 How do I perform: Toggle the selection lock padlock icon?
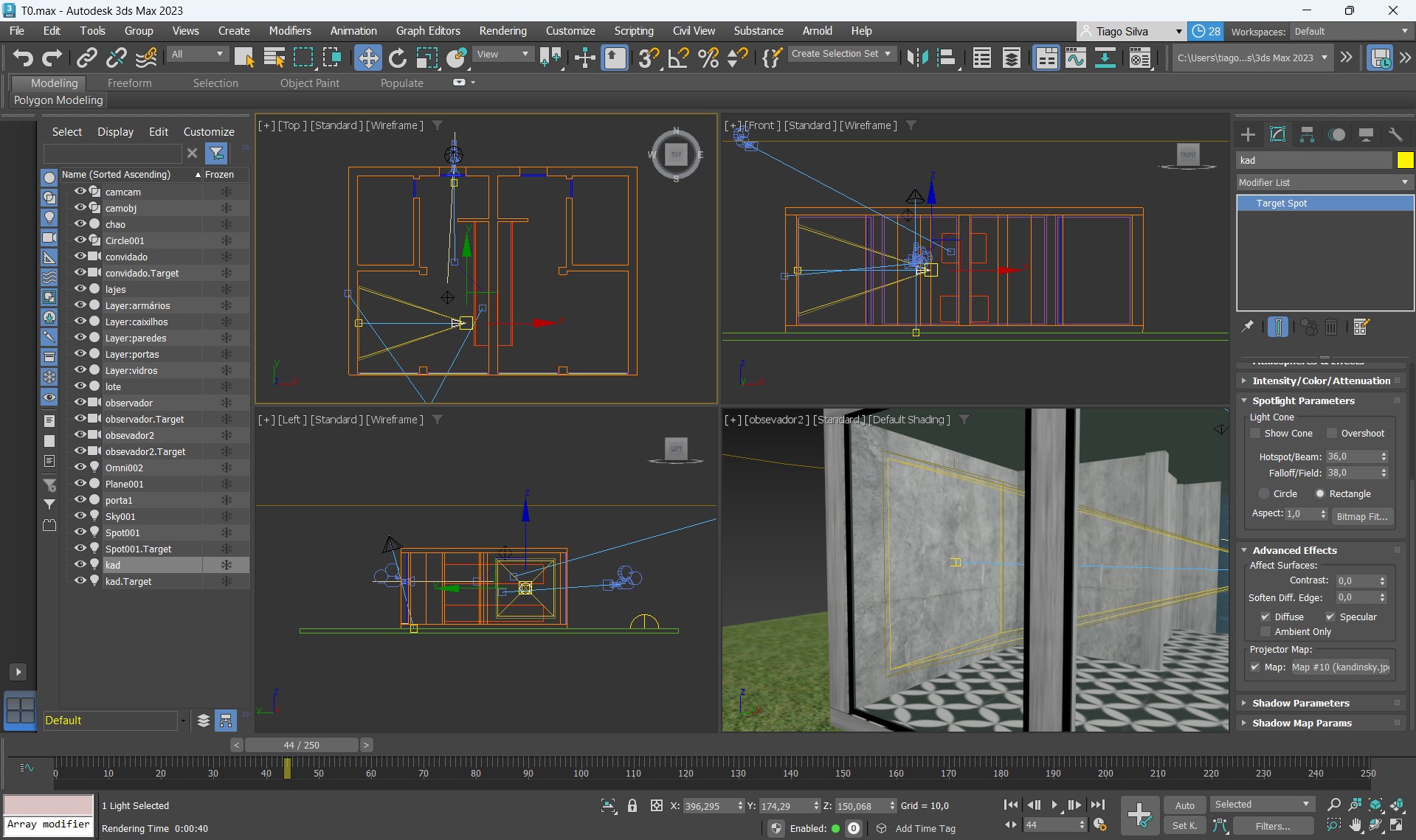[632, 806]
